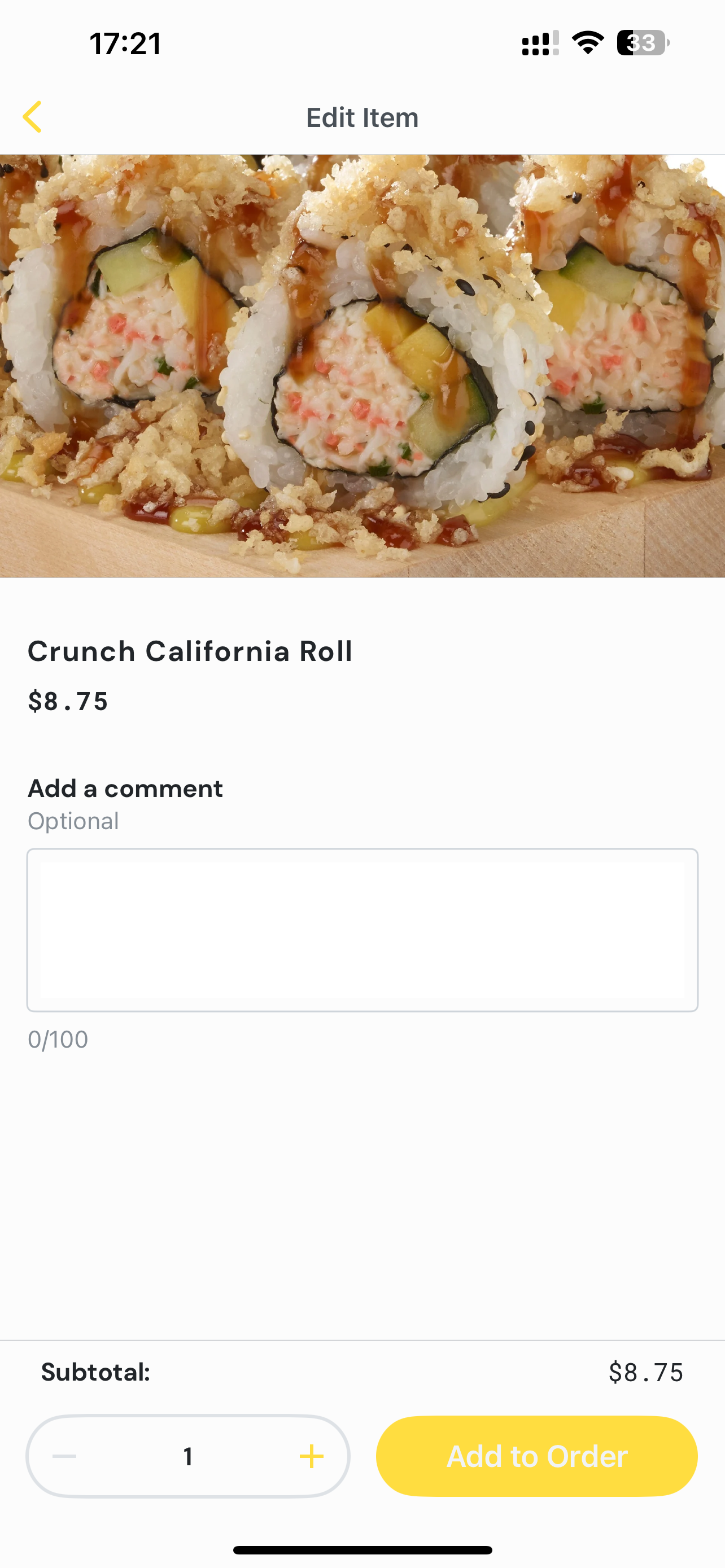725x1568 pixels.
Task: Tap the Crunch California Roll photo
Action: click(362, 366)
